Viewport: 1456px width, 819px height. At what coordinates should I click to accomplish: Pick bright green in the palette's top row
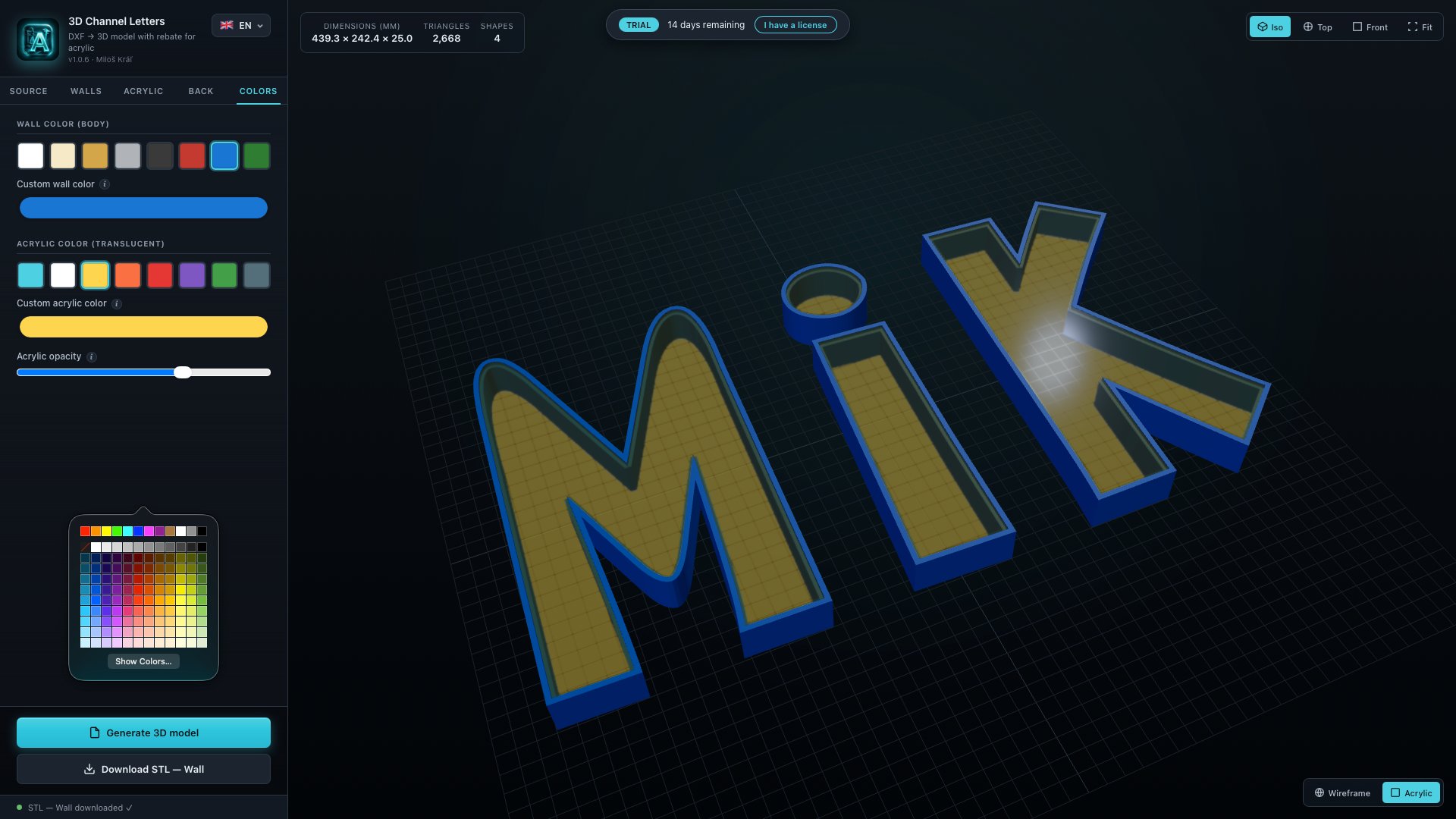click(x=117, y=532)
